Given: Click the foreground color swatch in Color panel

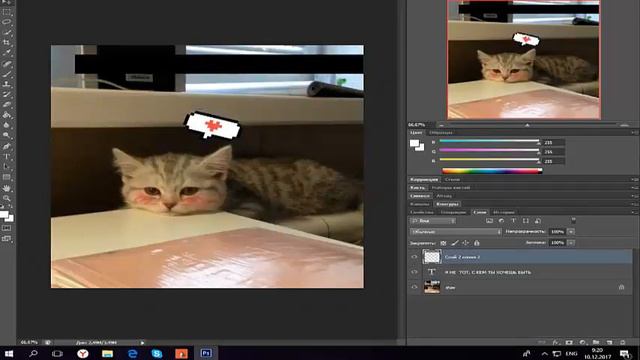Looking at the screenshot, I should (414, 143).
